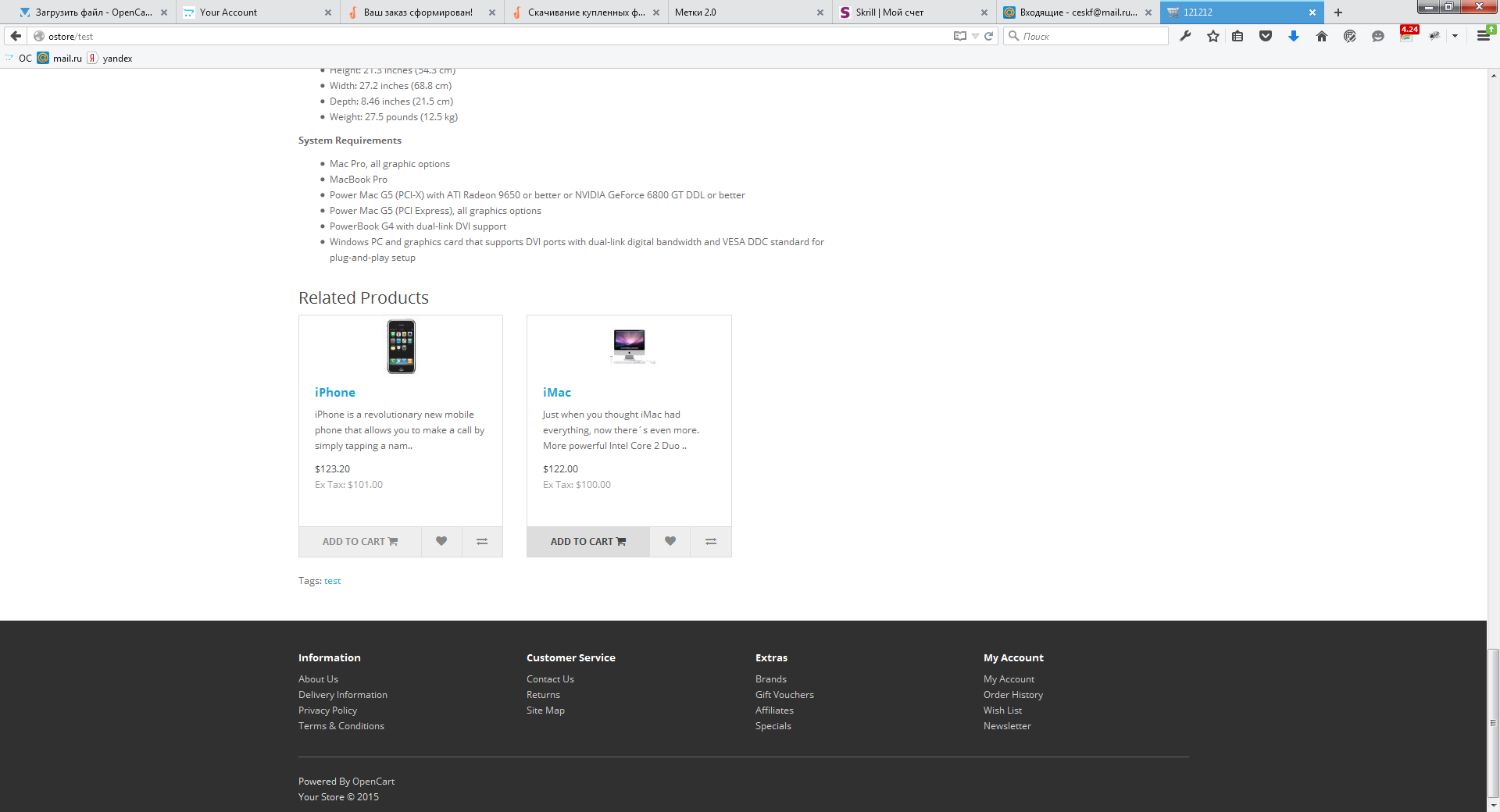Open the iPhone product title link
This screenshot has height=812, width=1500.
[335, 393]
